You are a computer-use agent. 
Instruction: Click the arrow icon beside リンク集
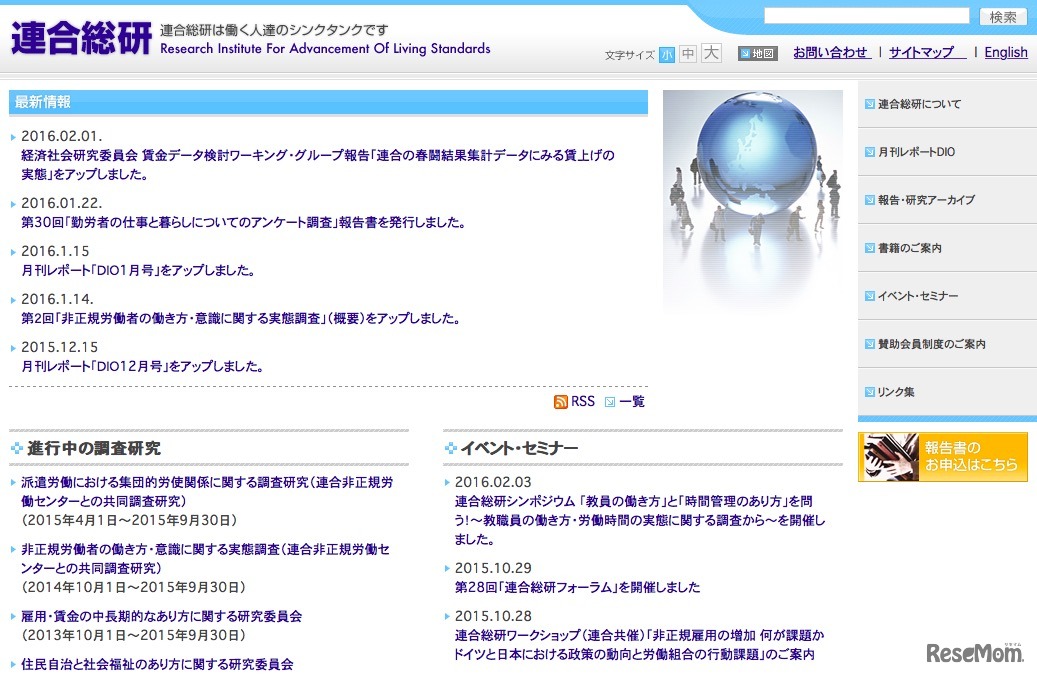pos(870,392)
